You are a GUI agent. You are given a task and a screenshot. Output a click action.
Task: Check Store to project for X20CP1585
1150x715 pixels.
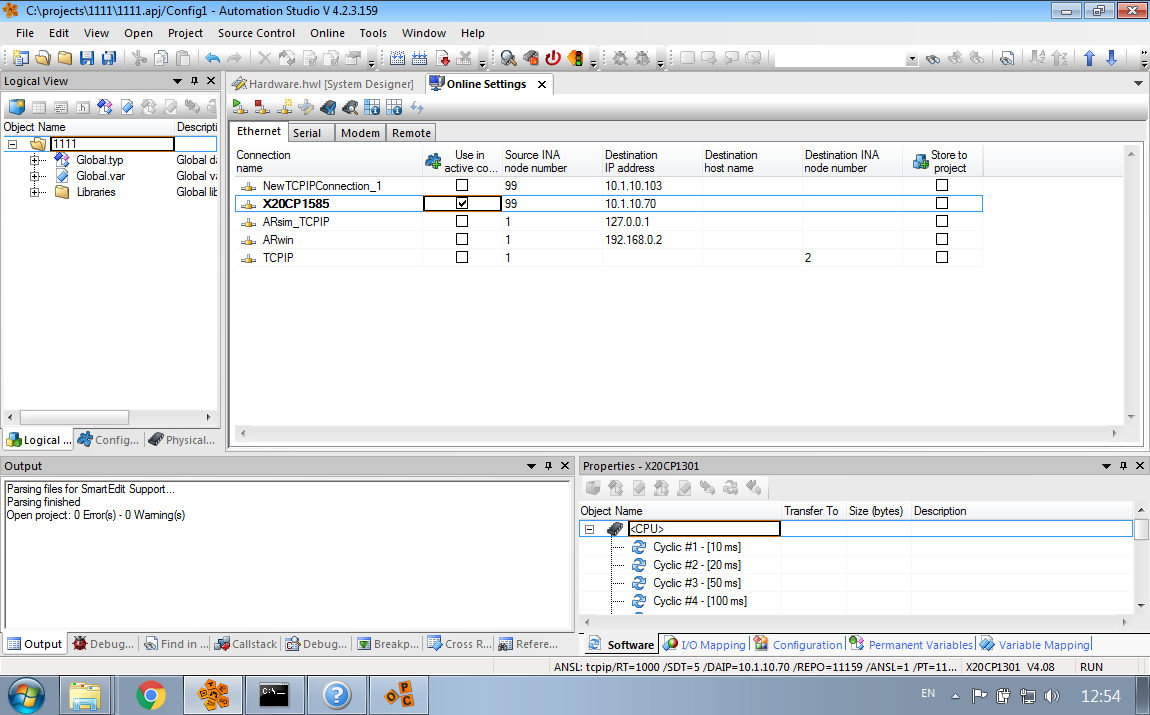[942, 203]
